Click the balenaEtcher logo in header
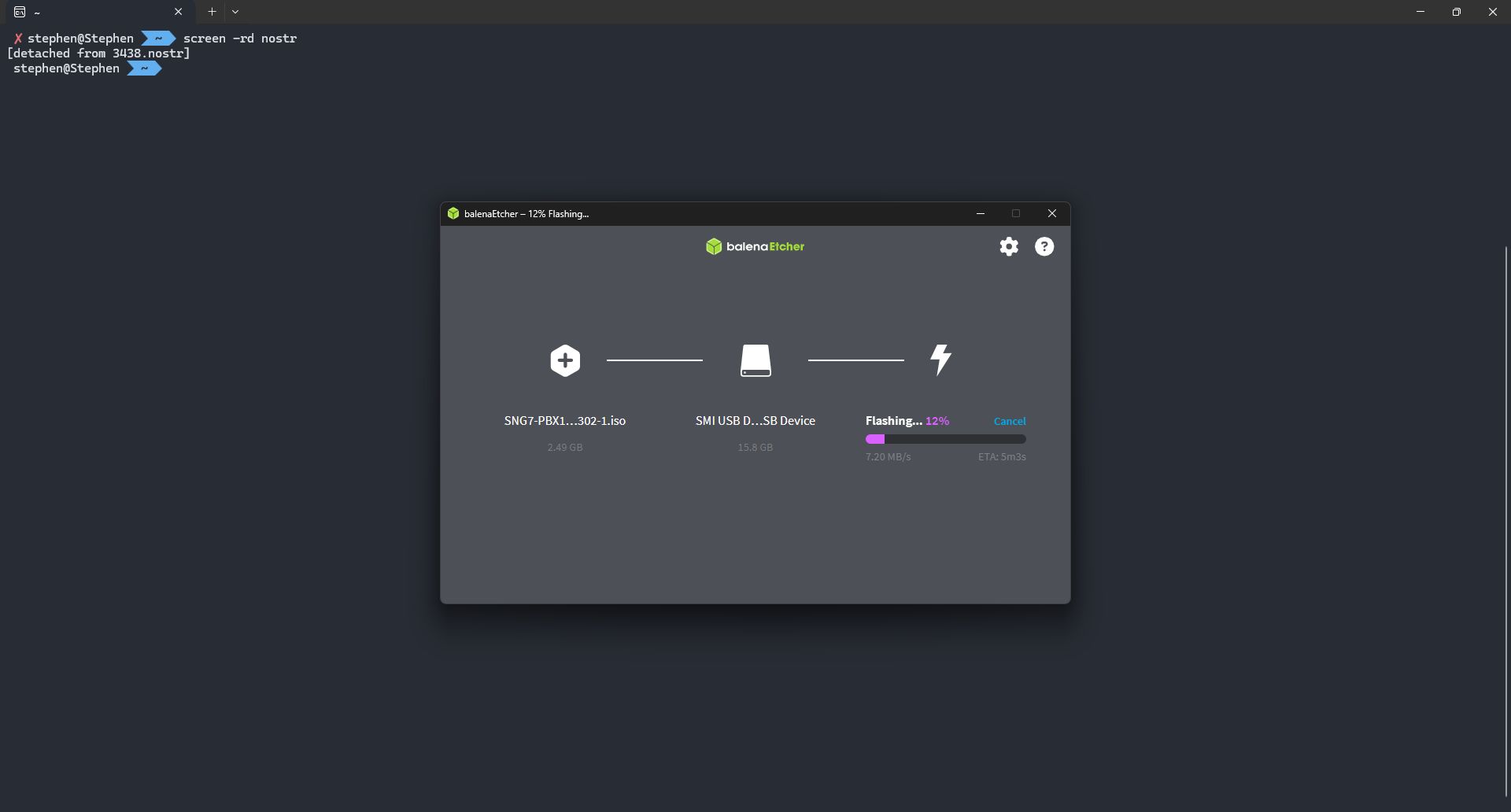1511x812 pixels. click(x=755, y=247)
